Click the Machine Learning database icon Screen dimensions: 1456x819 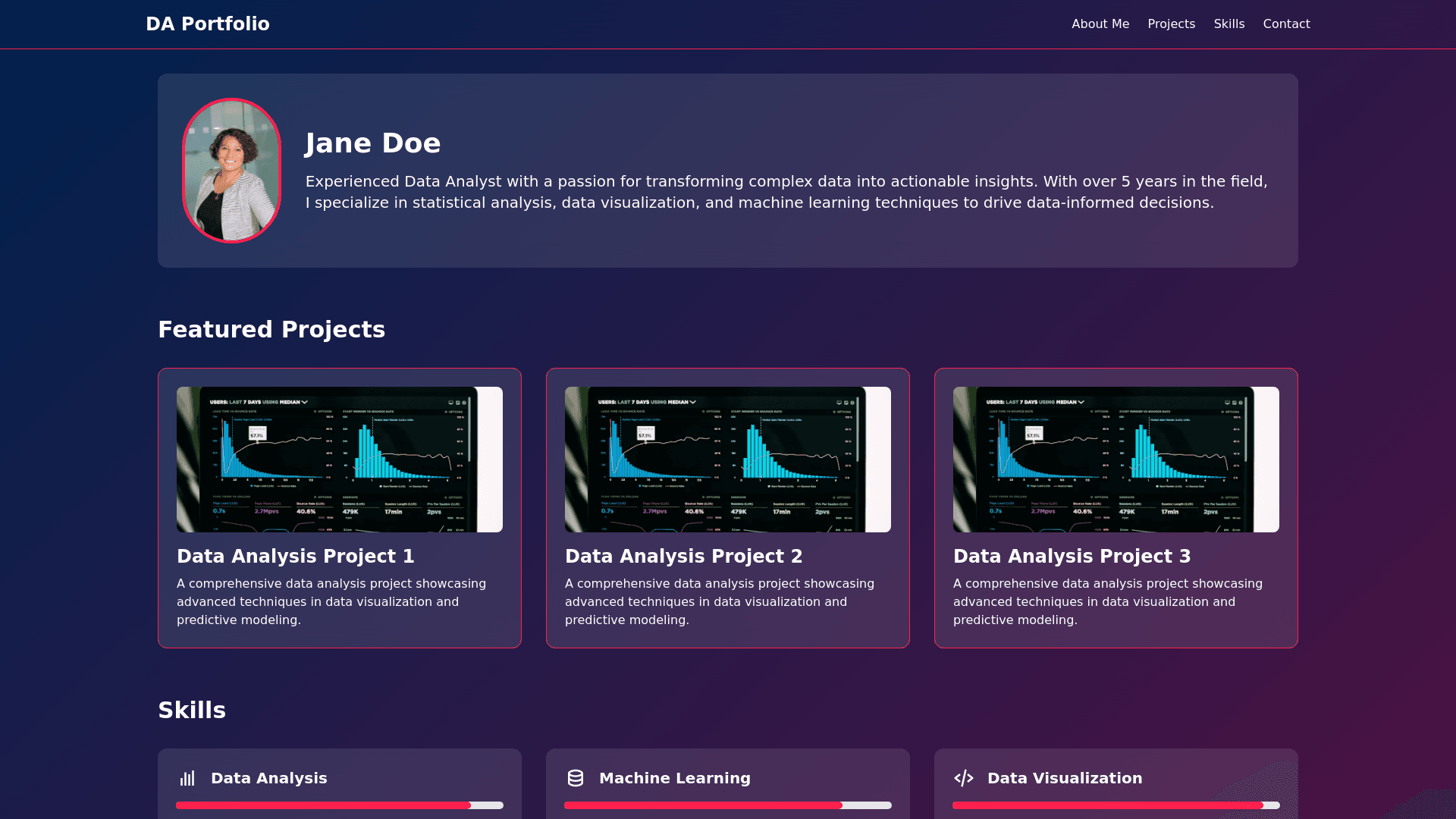(575, 778)
